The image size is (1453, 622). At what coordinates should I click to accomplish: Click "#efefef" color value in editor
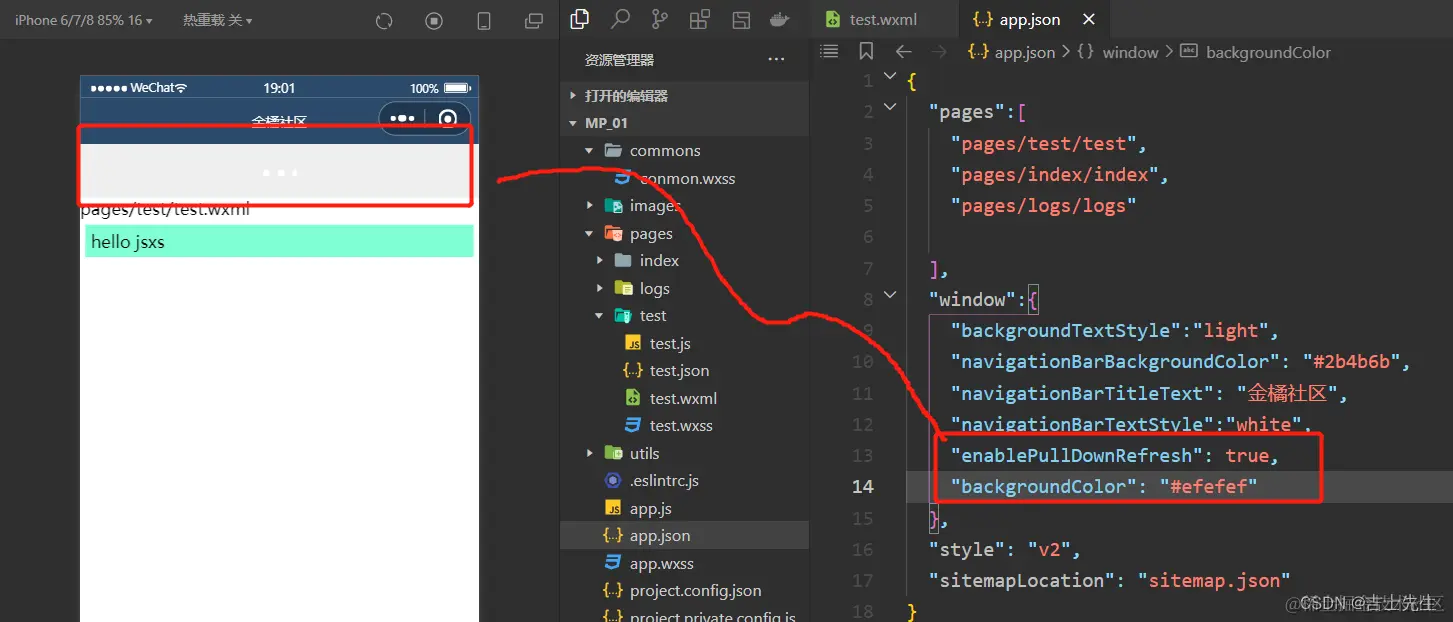tap(1208, 486)
